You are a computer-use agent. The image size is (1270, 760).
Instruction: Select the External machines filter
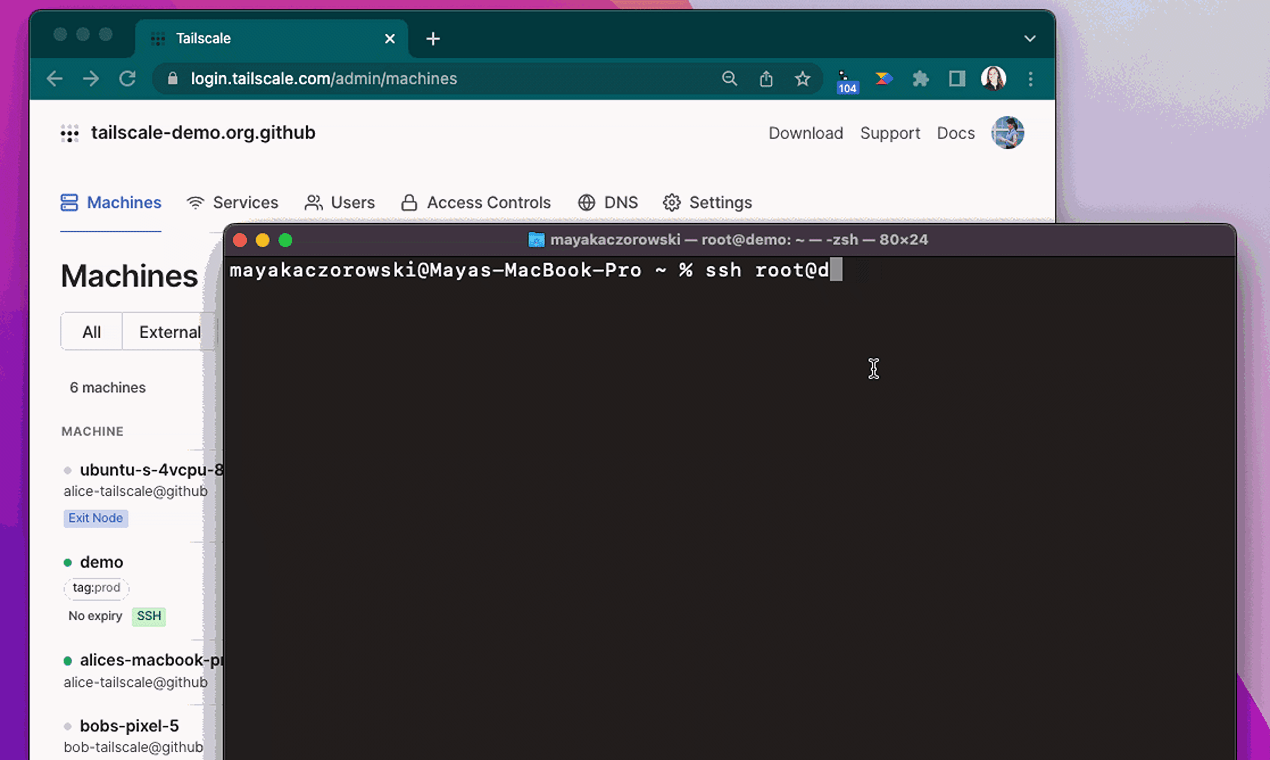169,332
